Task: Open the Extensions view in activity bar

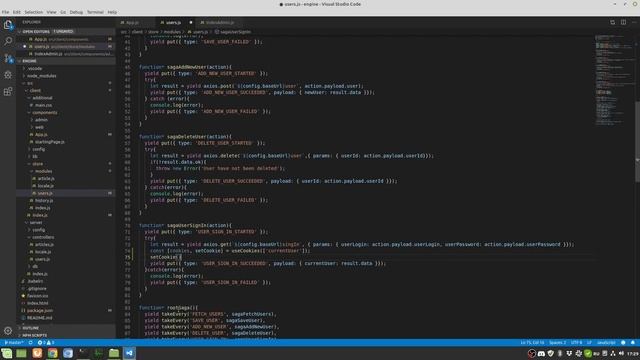Action: tap(8, 91)
